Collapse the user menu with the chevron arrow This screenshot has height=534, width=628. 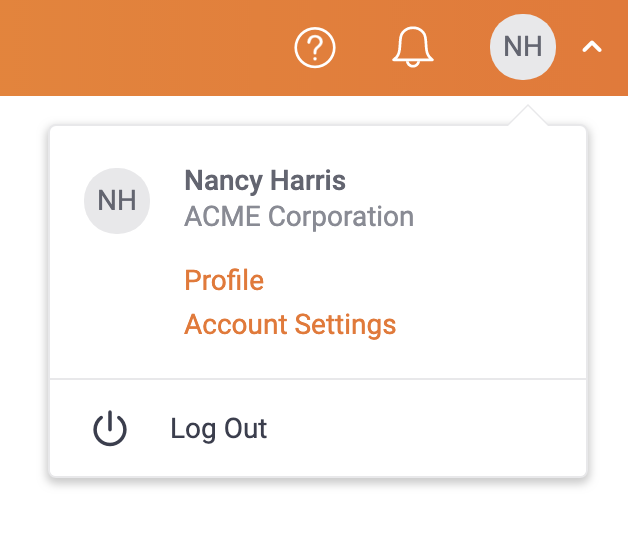pyautogui.click(x=592, y=47)
